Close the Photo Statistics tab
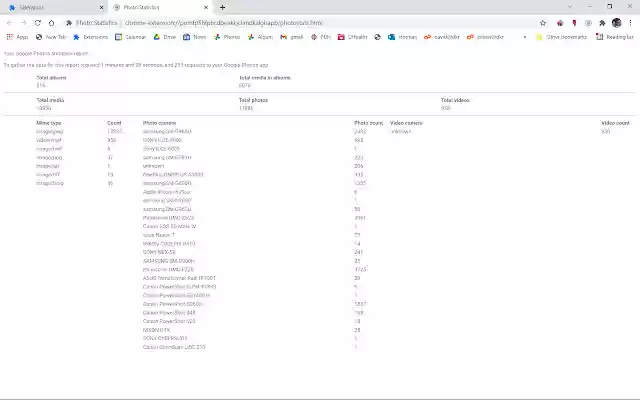 pyautogui.click(x=206, y=7)
